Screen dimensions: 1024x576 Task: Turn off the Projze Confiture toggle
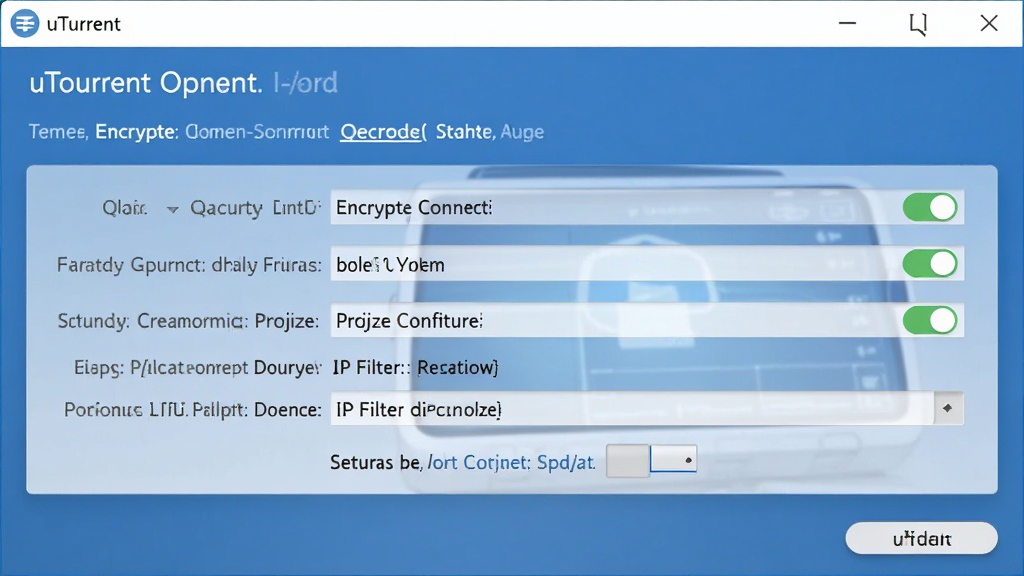pos(930,321)
